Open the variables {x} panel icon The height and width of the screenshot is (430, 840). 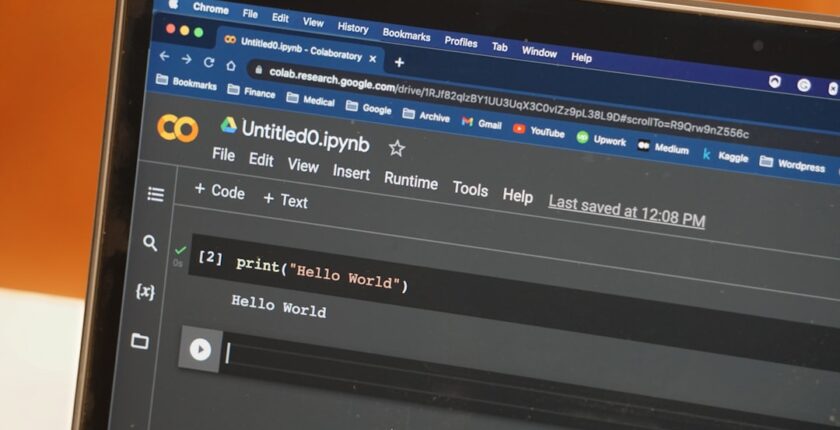pos(145,292)
